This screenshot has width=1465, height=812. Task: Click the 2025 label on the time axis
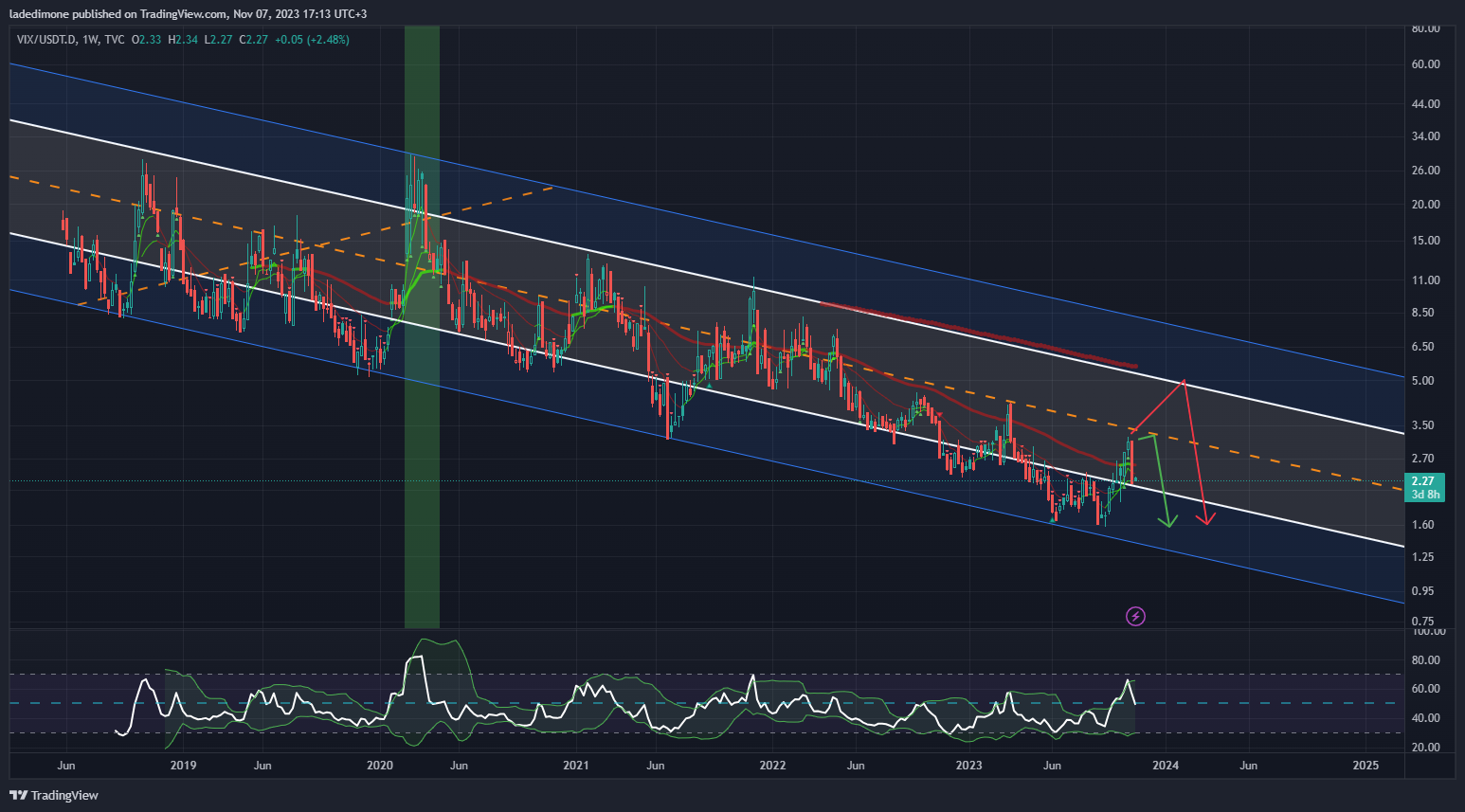(1366, 766)
